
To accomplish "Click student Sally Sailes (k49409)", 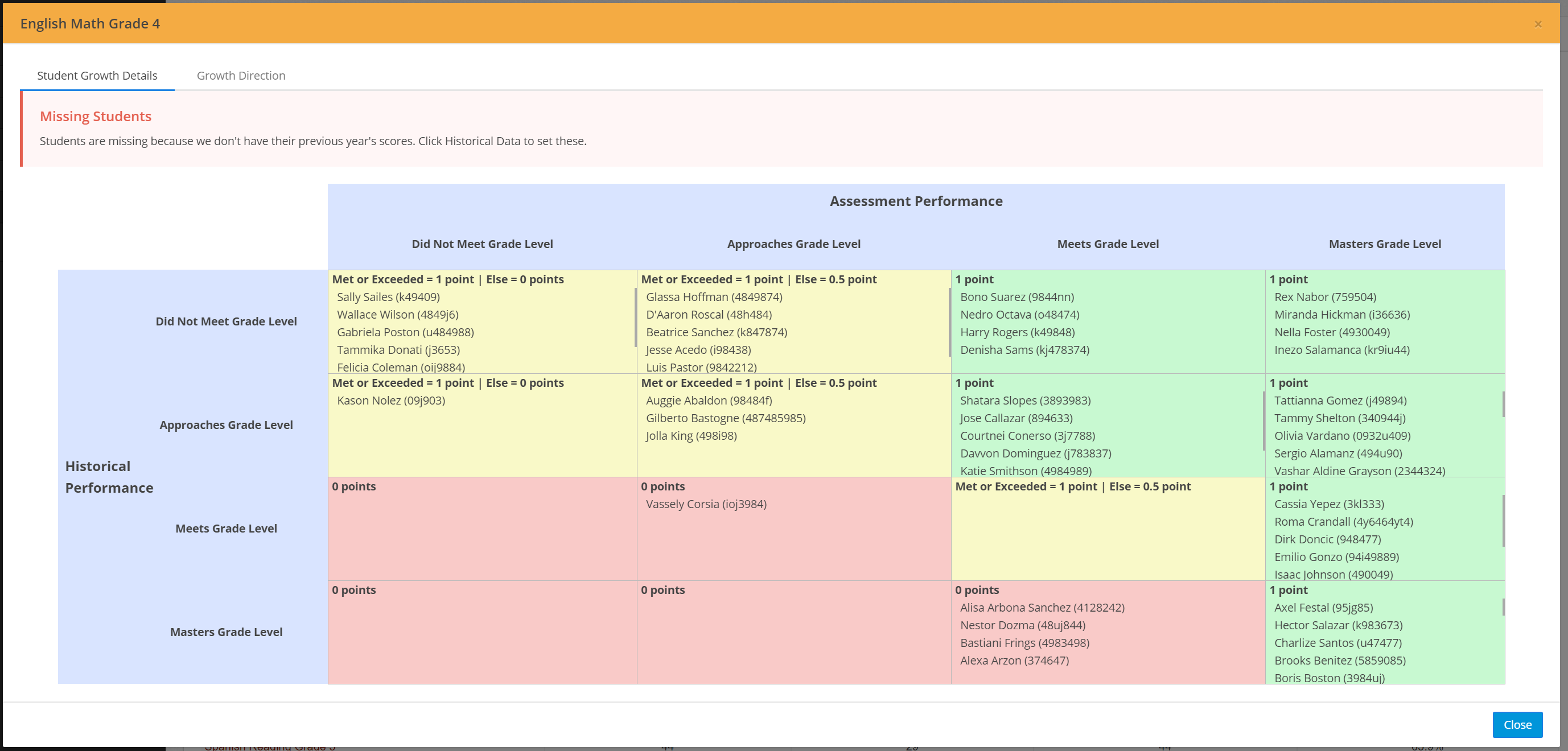I will click(388, 297).
